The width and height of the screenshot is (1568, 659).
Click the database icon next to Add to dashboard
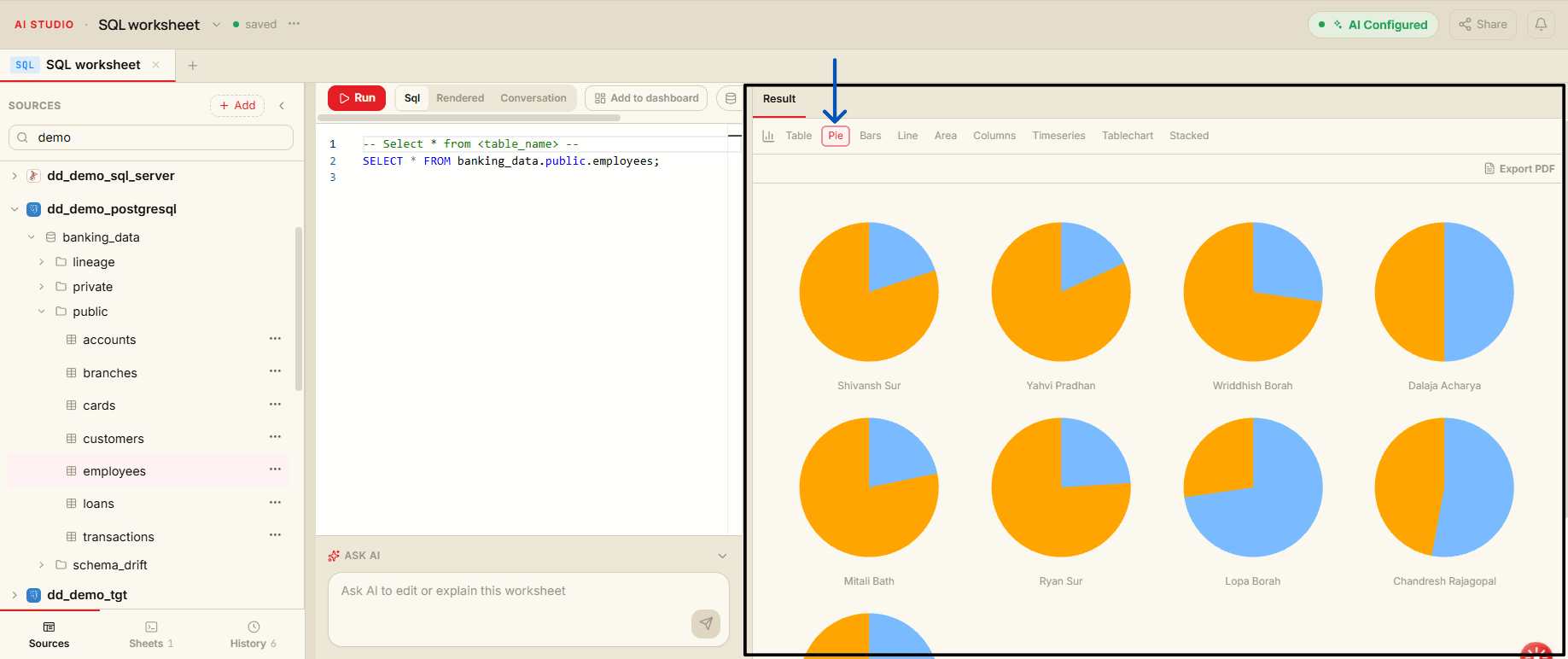coord(731,98)
